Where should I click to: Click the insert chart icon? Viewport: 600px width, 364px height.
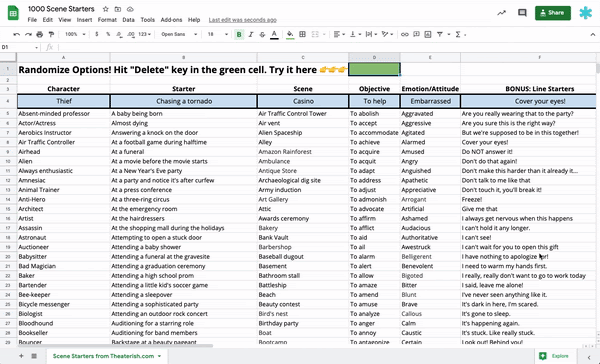428,34
